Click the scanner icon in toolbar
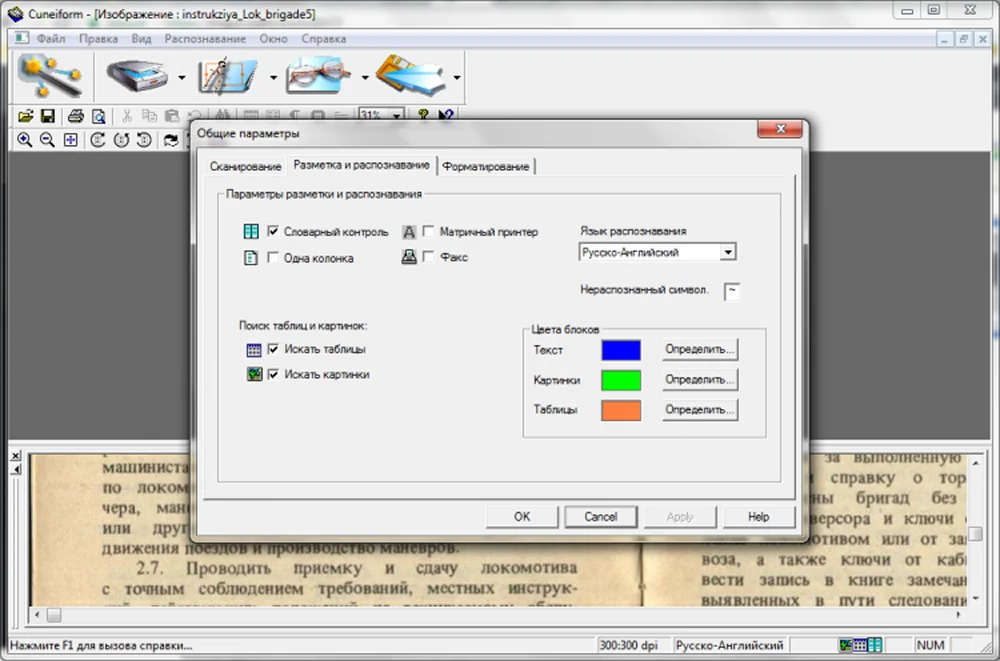 [136, 77]
